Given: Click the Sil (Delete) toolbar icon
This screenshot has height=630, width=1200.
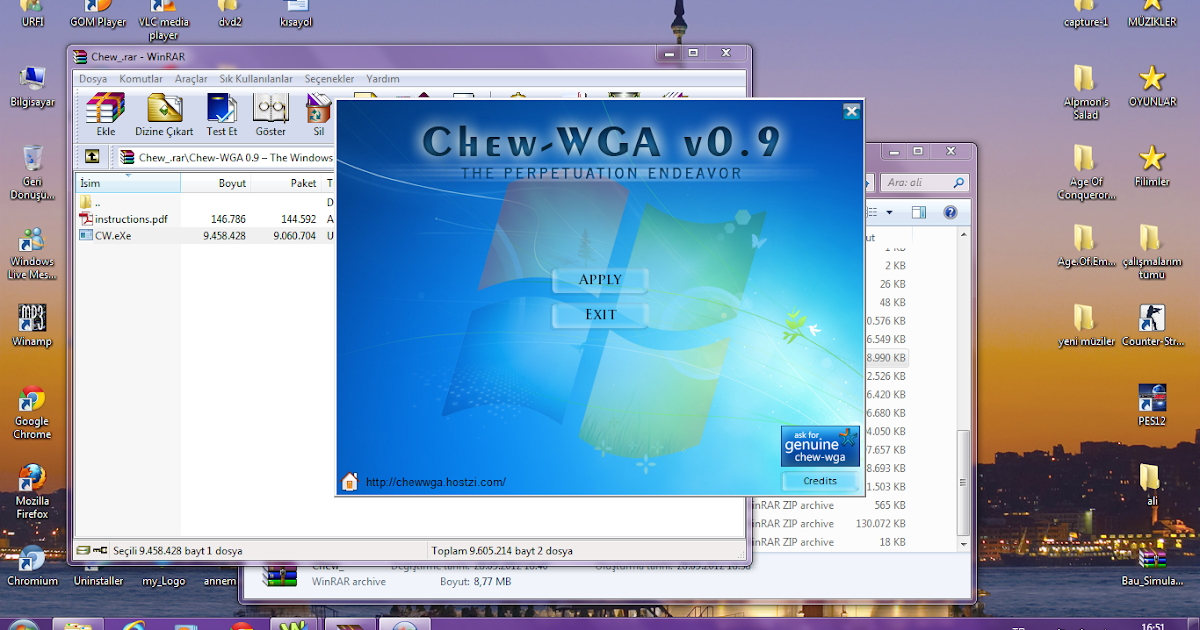Looking at the screenshot, I should coord(318,115).
